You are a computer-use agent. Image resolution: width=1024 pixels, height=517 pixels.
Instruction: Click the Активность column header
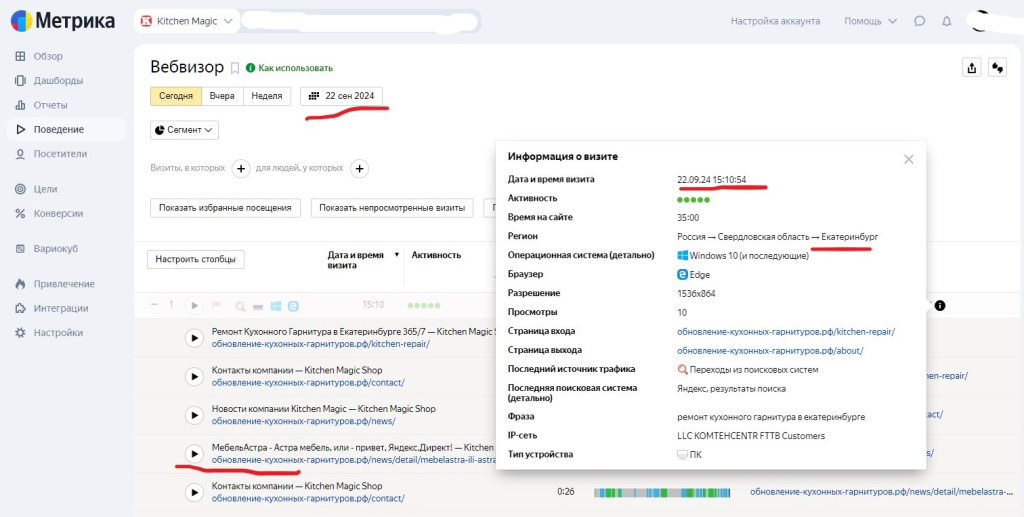click(x=436, y=255)
